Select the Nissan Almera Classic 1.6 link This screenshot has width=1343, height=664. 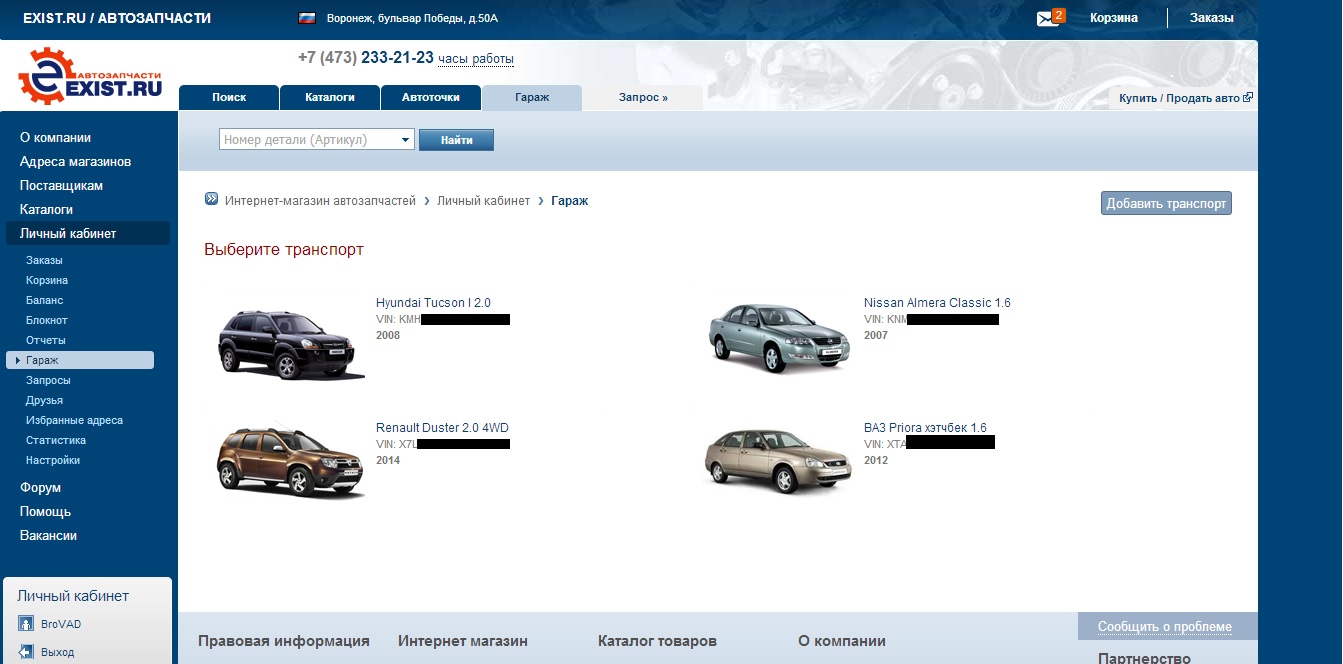point(937,303)
